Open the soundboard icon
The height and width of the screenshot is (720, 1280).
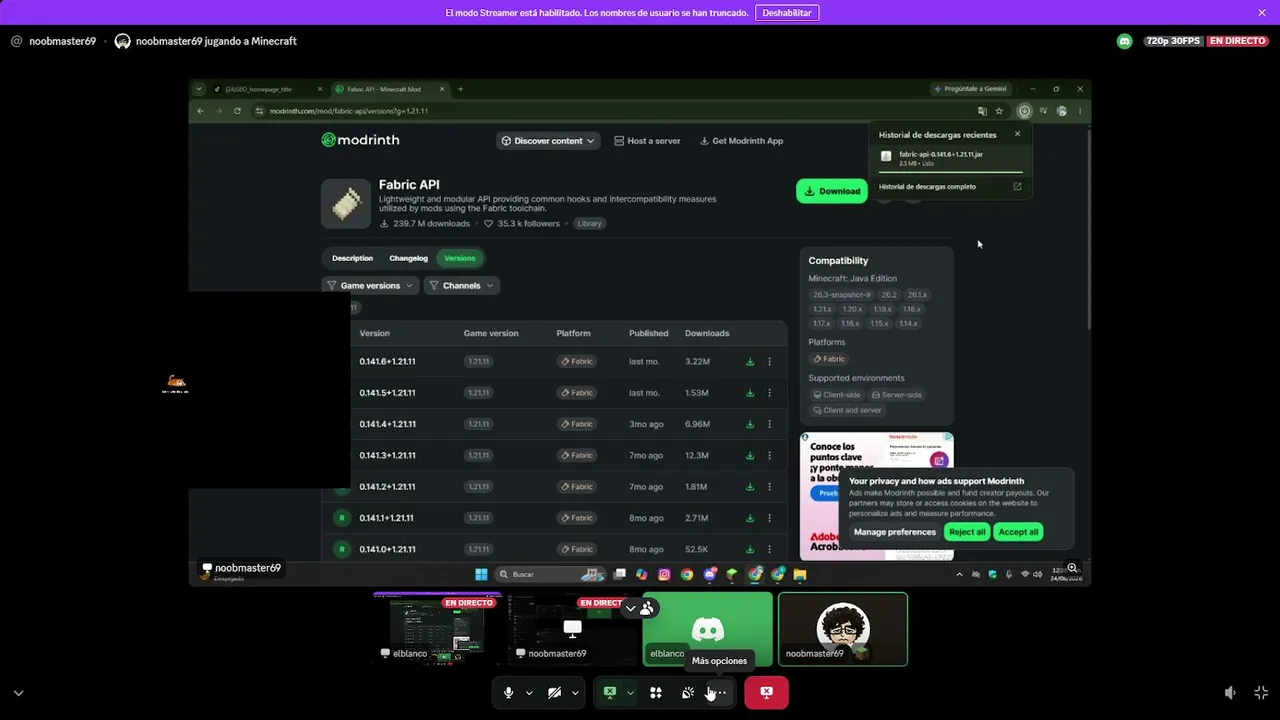(688, 692)
